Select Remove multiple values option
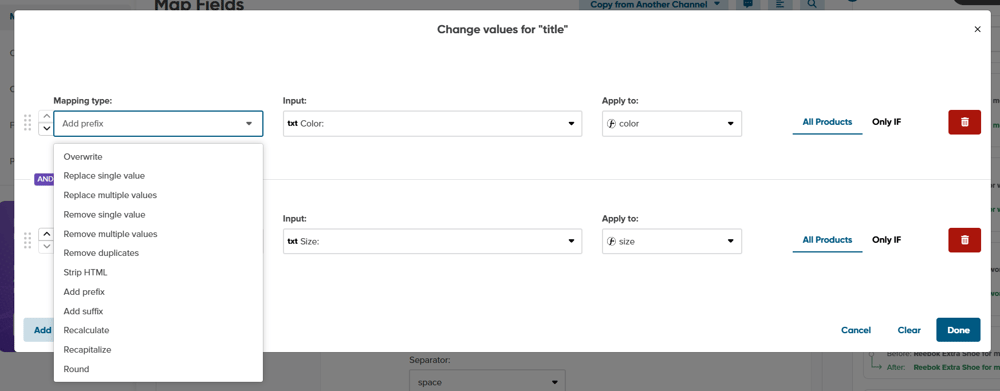Viewport: 1000px width, 391px height. pyautogui.click(x=158, y=234)
